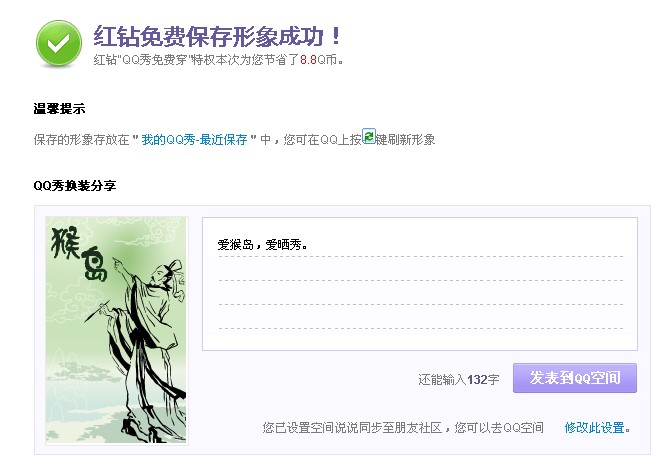
Task: Click the 保存的形象存放在 hint text
Action: click(x=81, y=139)
